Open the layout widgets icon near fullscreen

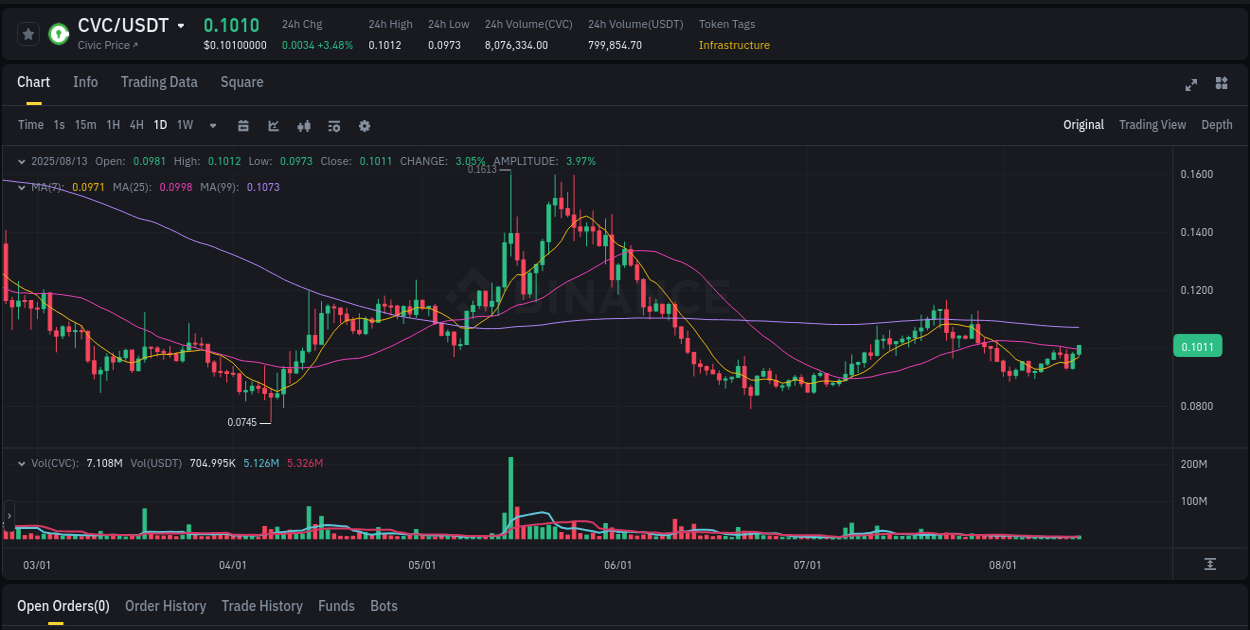click(1222, 85)
